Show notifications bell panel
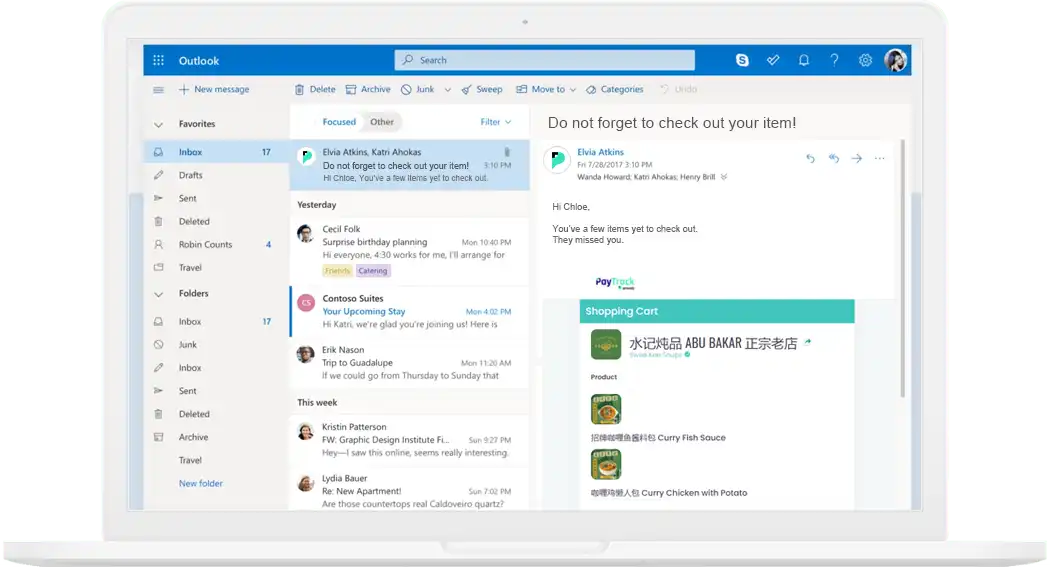The image size is (1050, 567). click(x=804, y=60)
